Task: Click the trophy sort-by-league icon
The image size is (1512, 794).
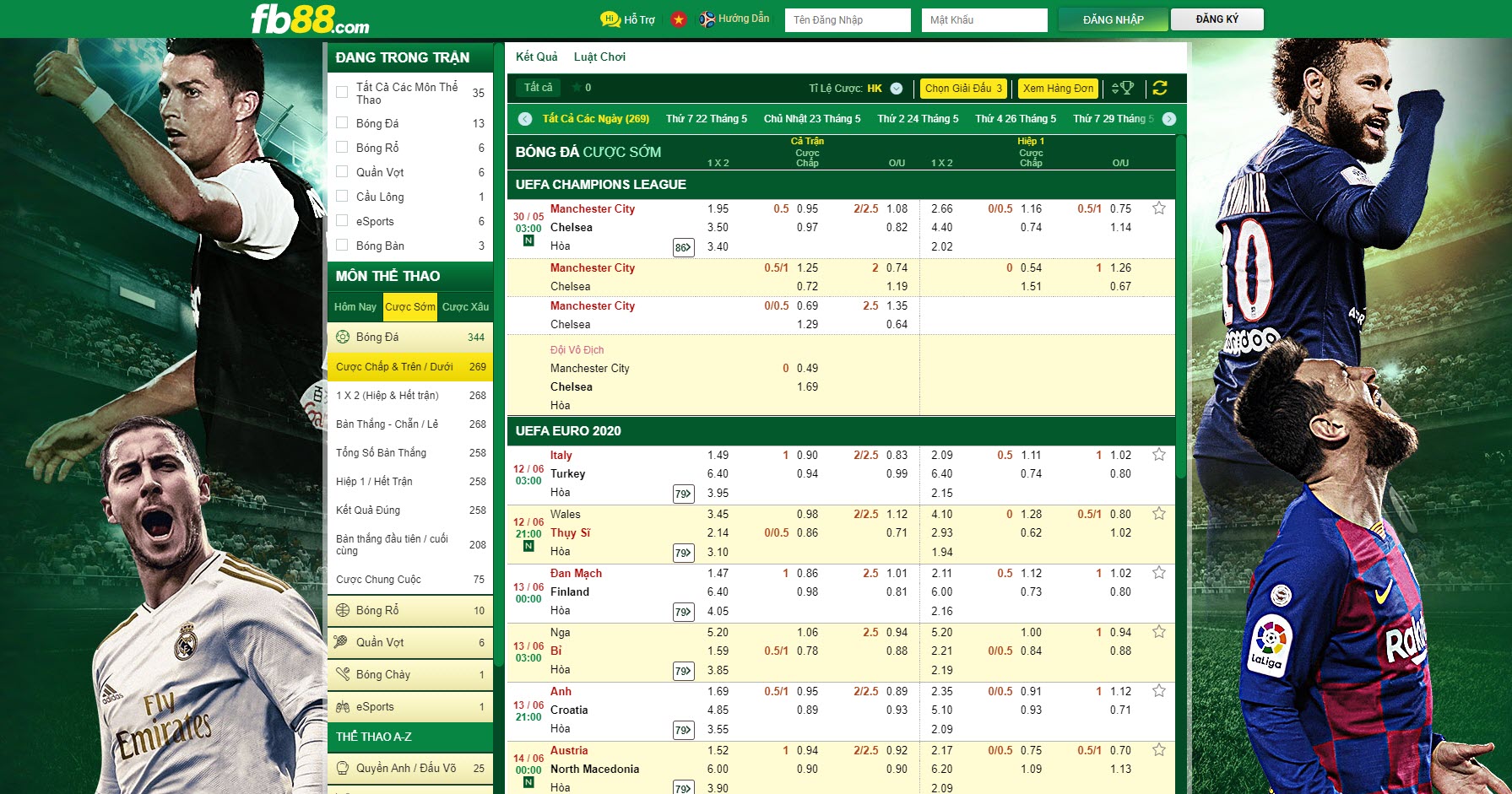Action: [x=1123, y=88]
